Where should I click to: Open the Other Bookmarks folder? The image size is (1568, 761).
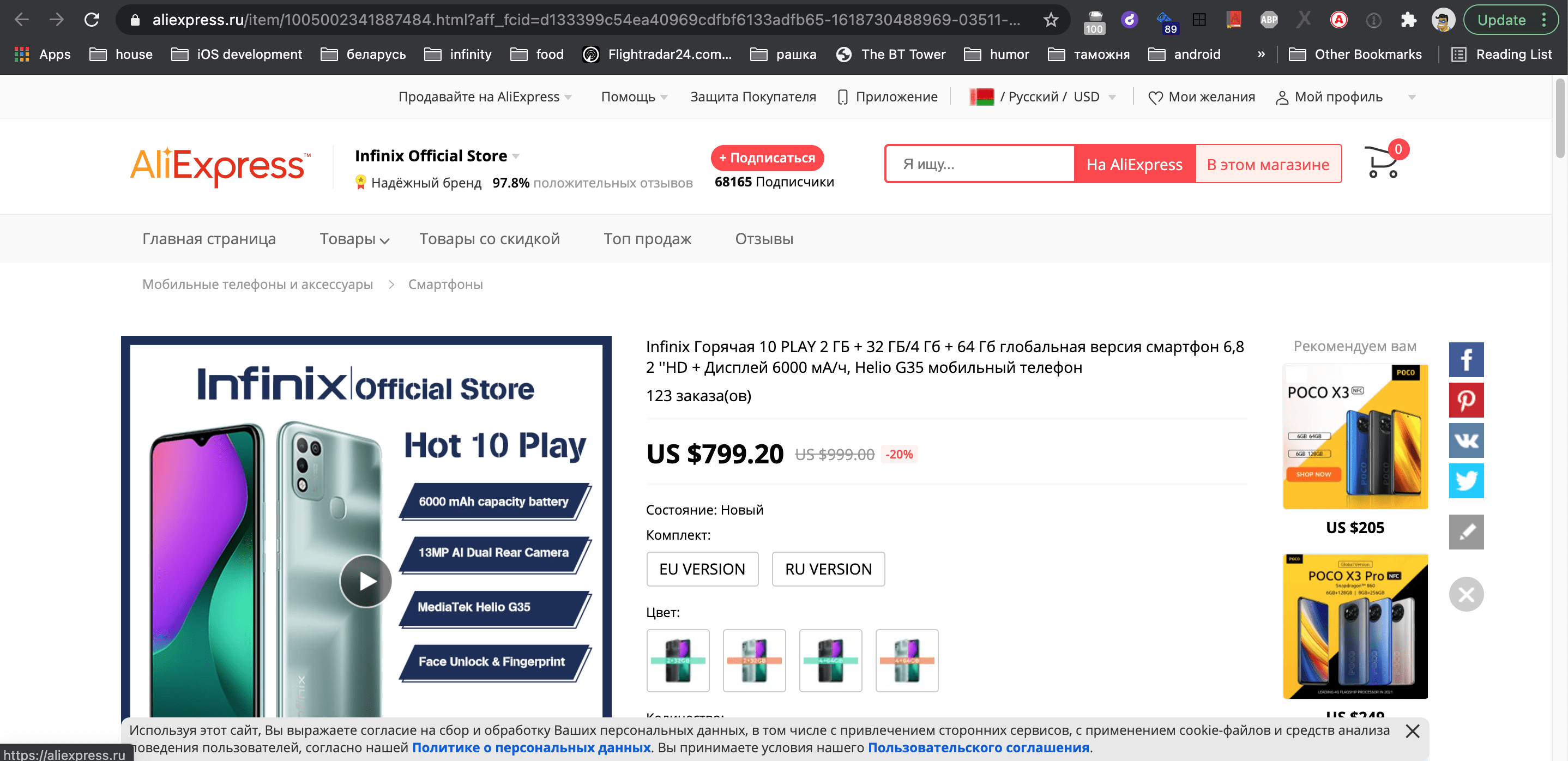(x=1355, y=54)
